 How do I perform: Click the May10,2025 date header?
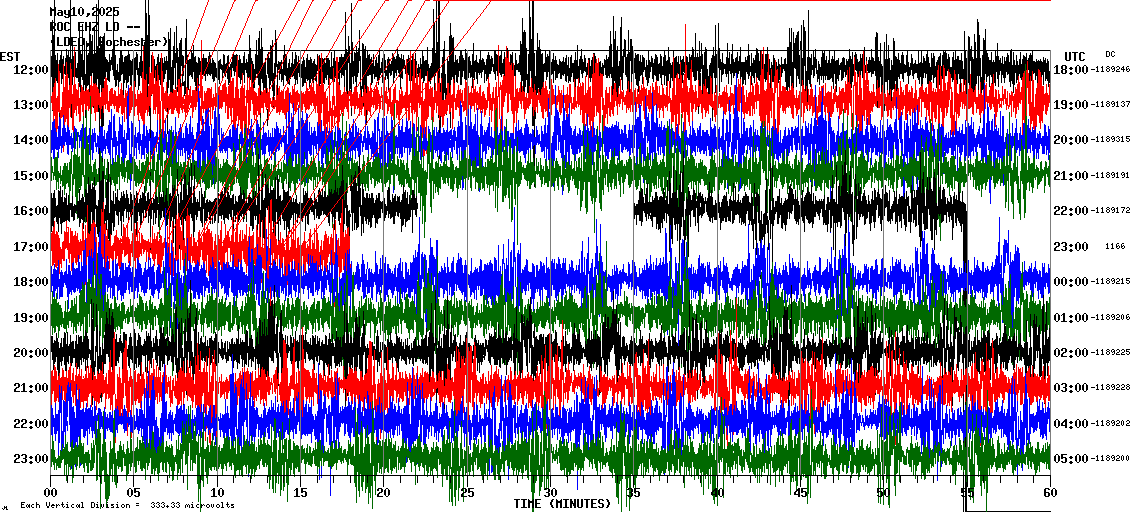click(84, 13)
